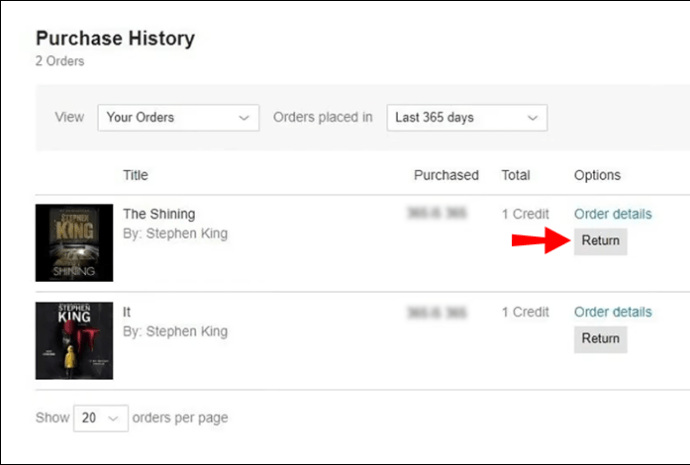Open the It title text
690x465 pixels.
coord(127,312)
